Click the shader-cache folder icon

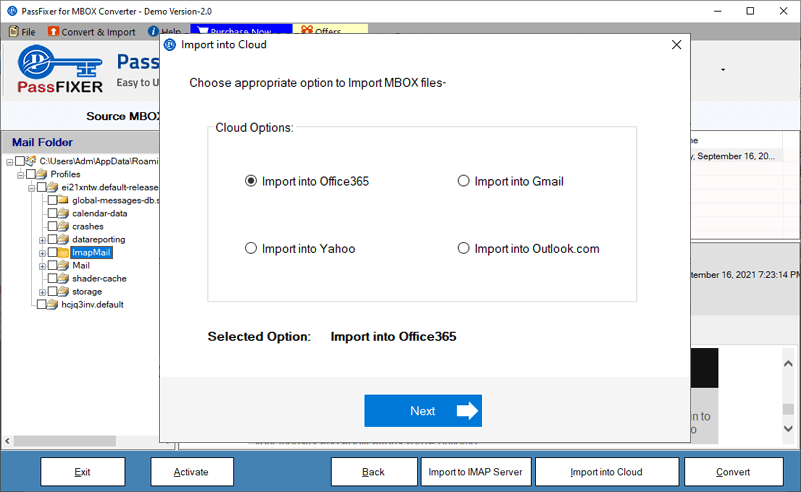[63, 278]
